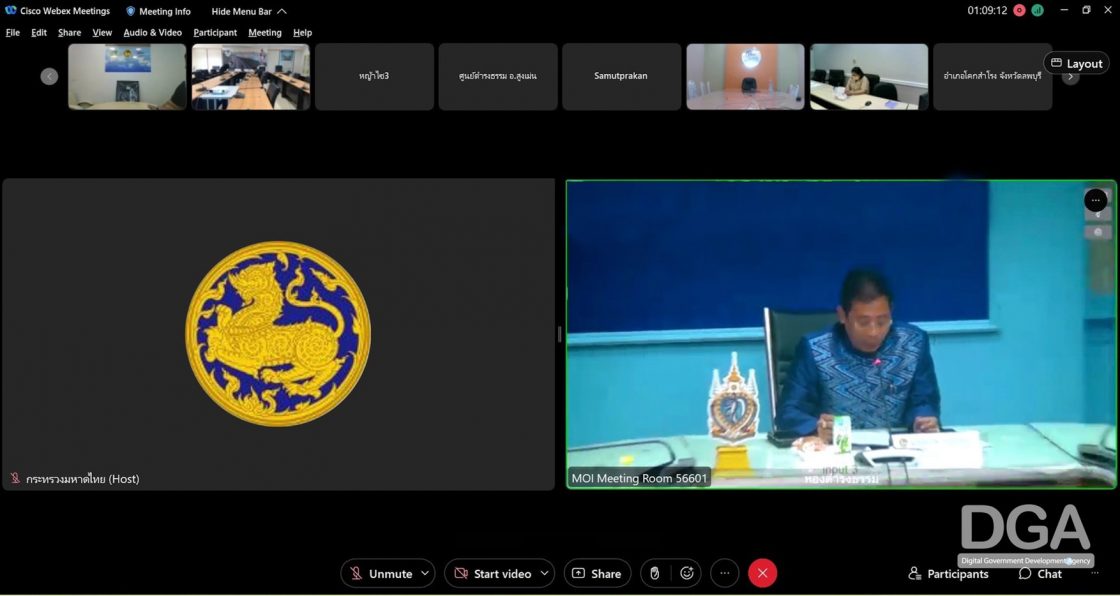Select the Samutprakan participant tile

(x=621, y=76)
